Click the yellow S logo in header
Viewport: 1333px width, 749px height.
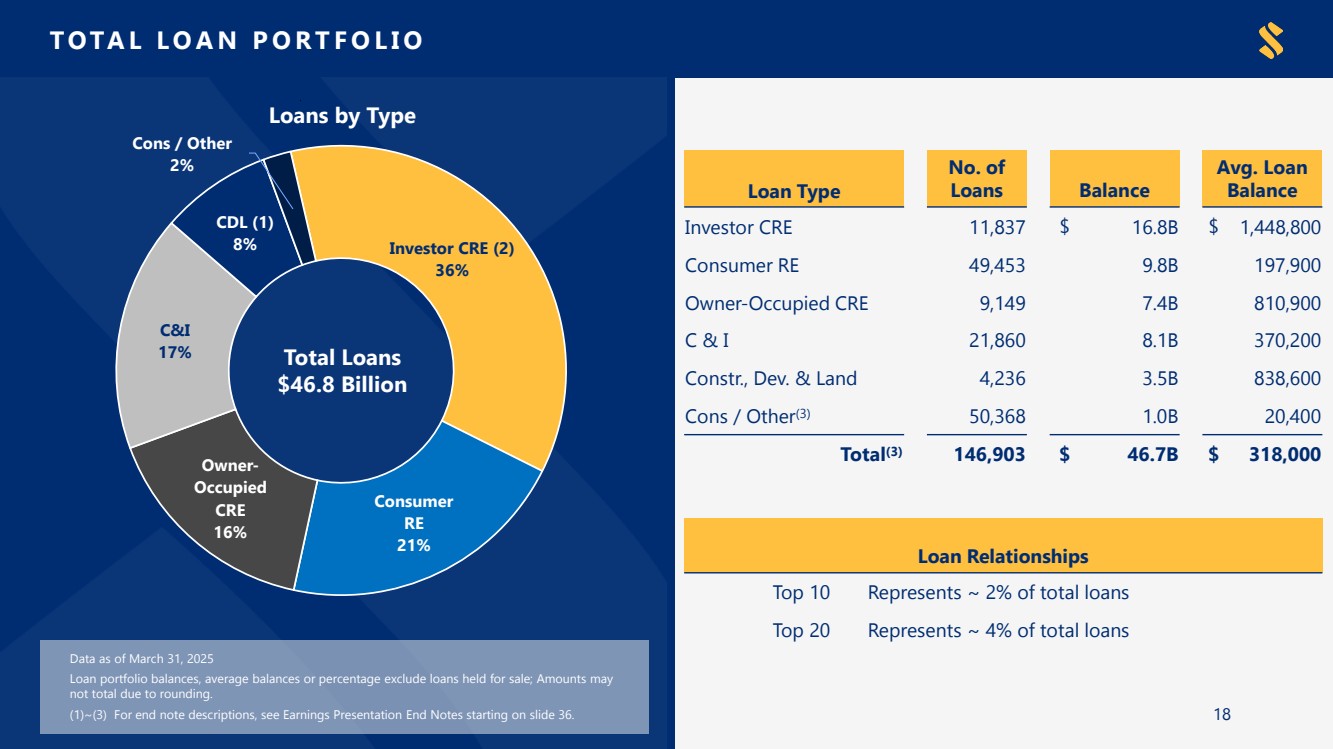pos(1270,41)
